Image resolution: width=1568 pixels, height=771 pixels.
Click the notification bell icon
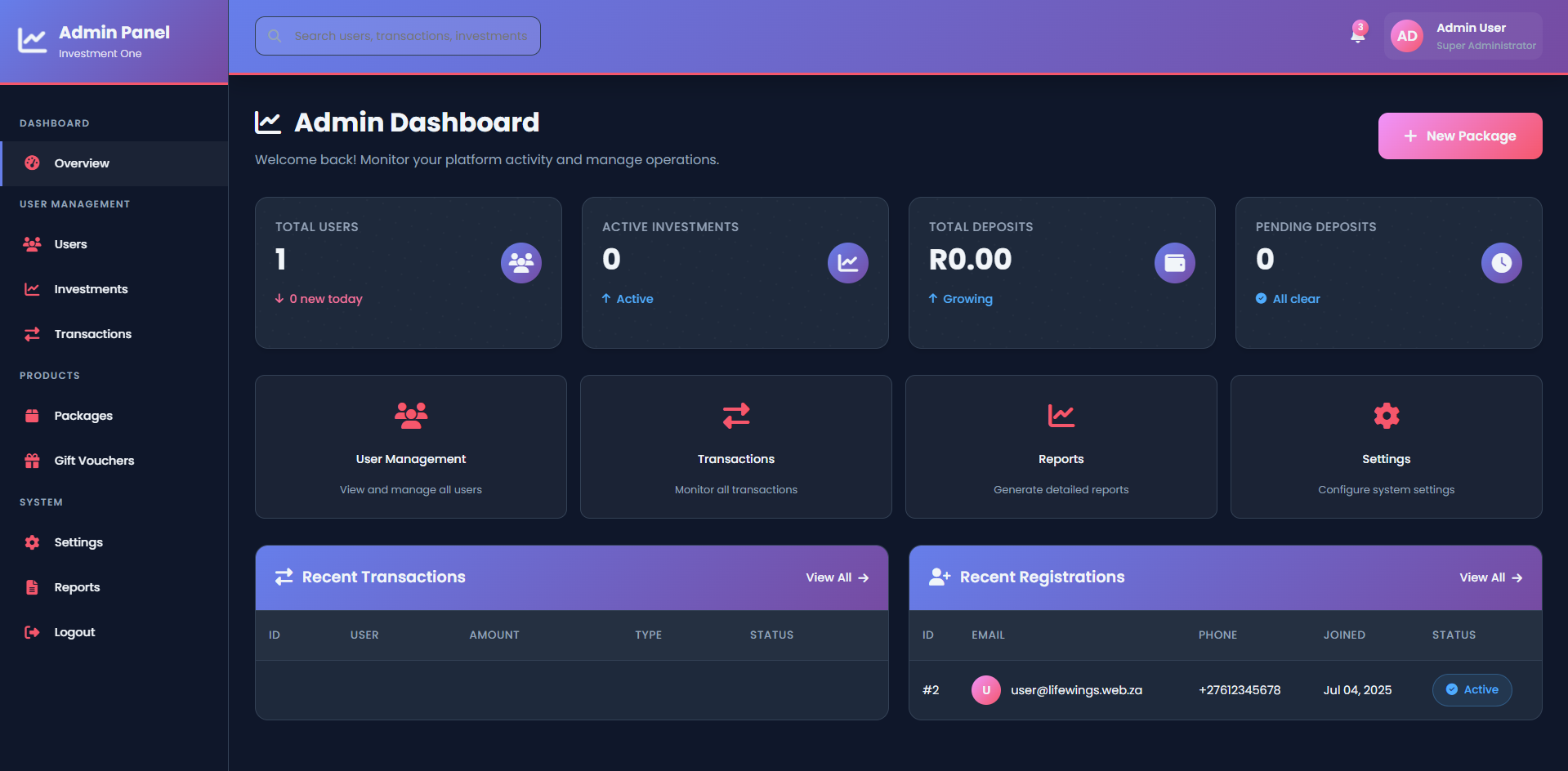1357,35
